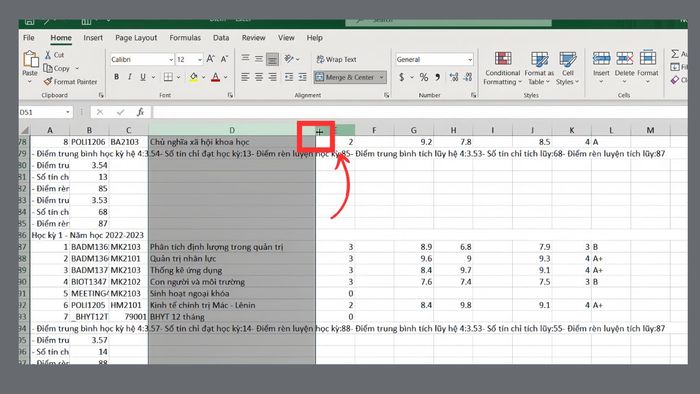Screen dimensions: 700x394
Task: Switch to the Review tab
Action: point(254,38)
